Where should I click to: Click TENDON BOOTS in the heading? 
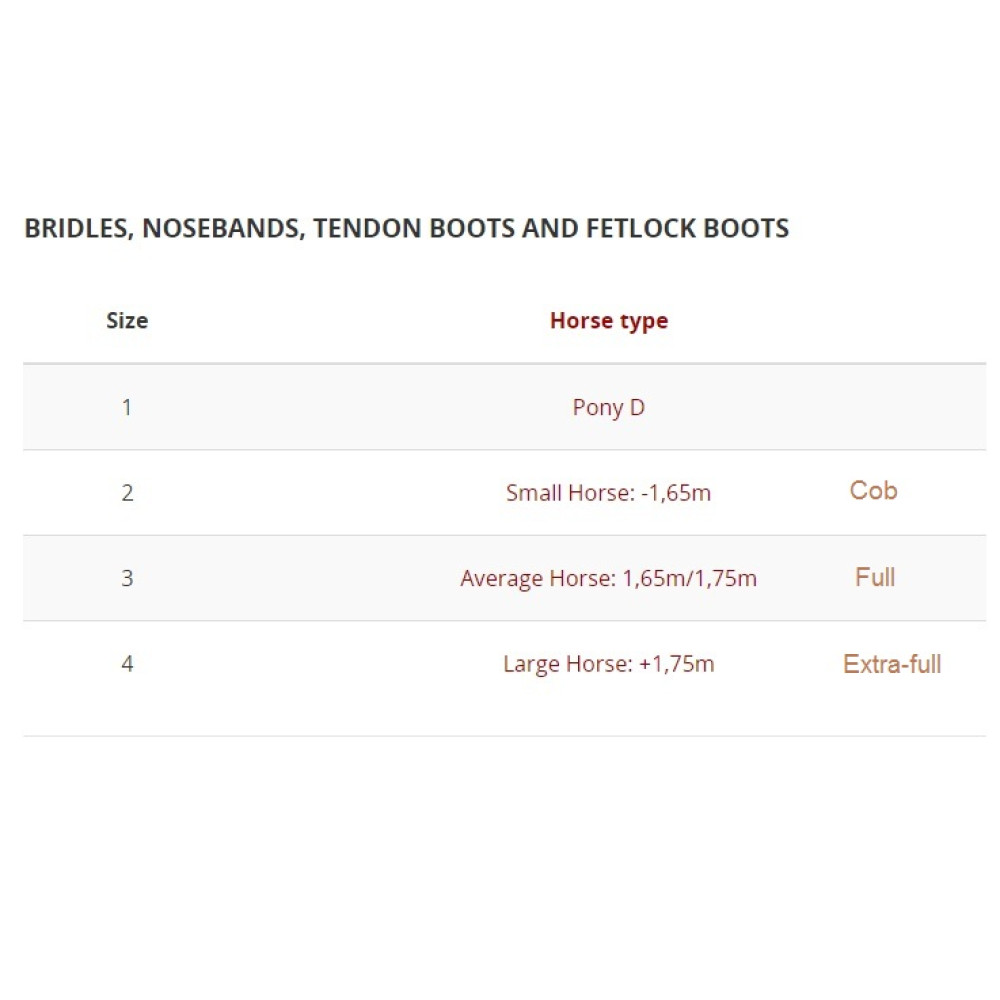tap(414, 228)
